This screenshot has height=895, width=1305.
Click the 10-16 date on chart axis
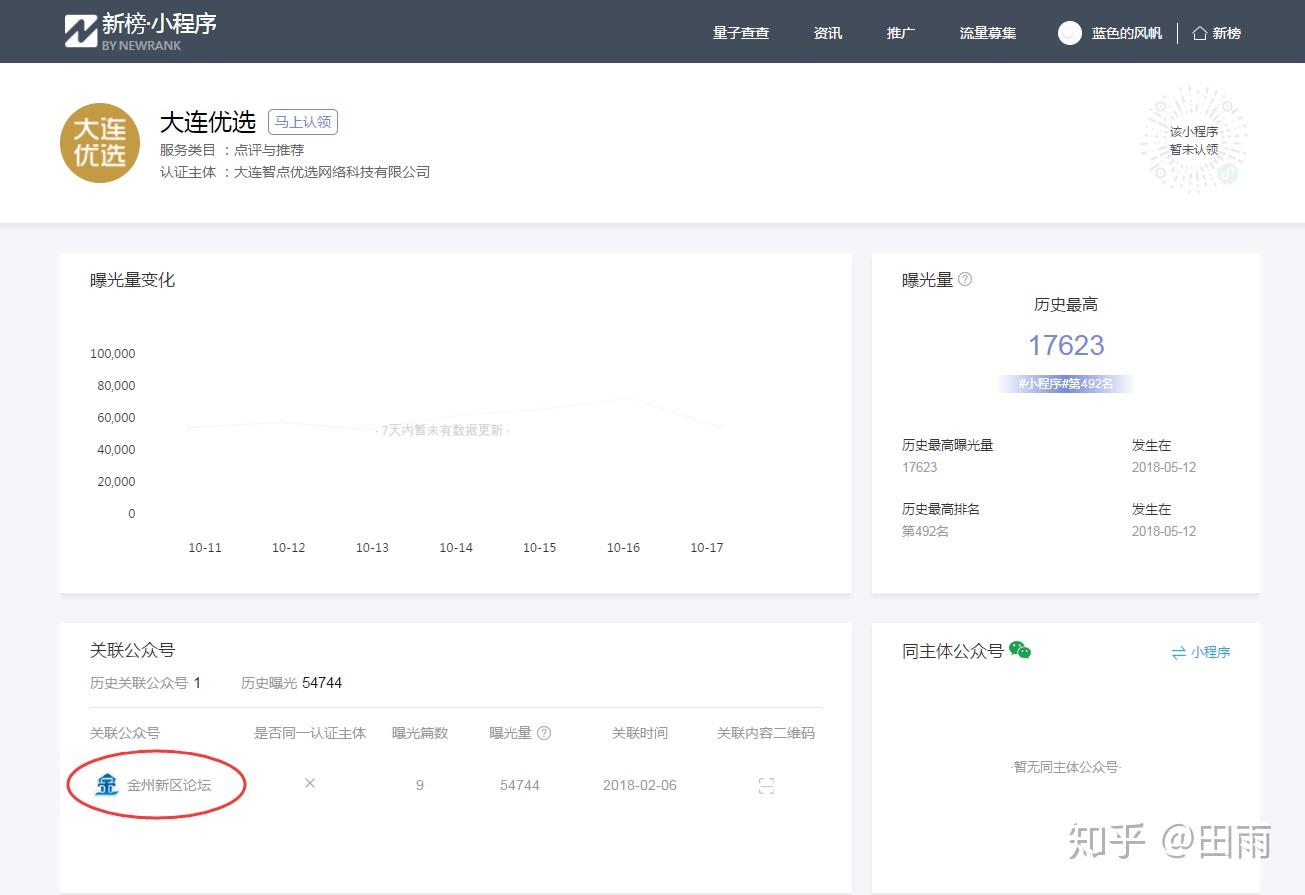point(623,548)
